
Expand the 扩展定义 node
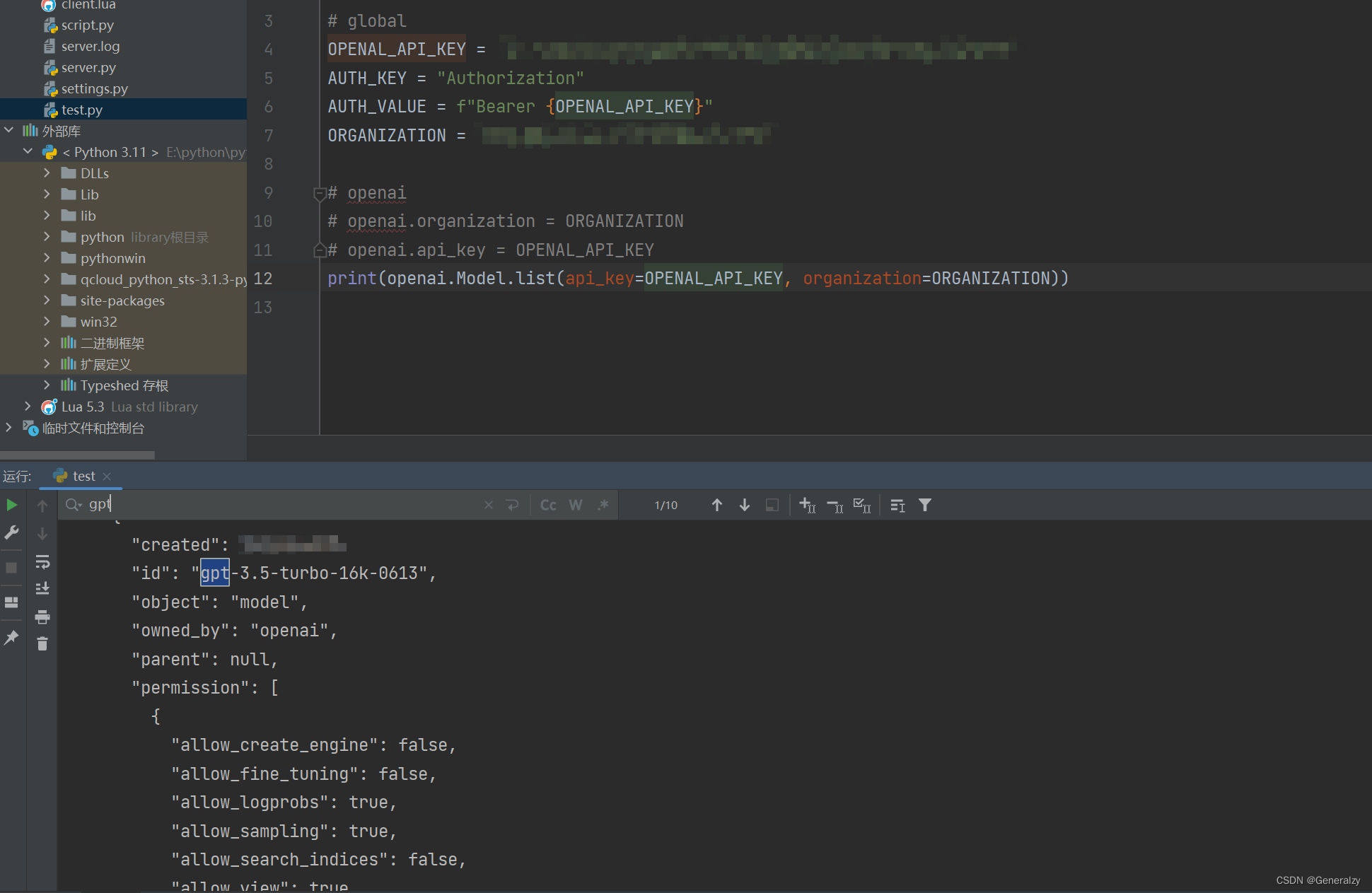47,363
